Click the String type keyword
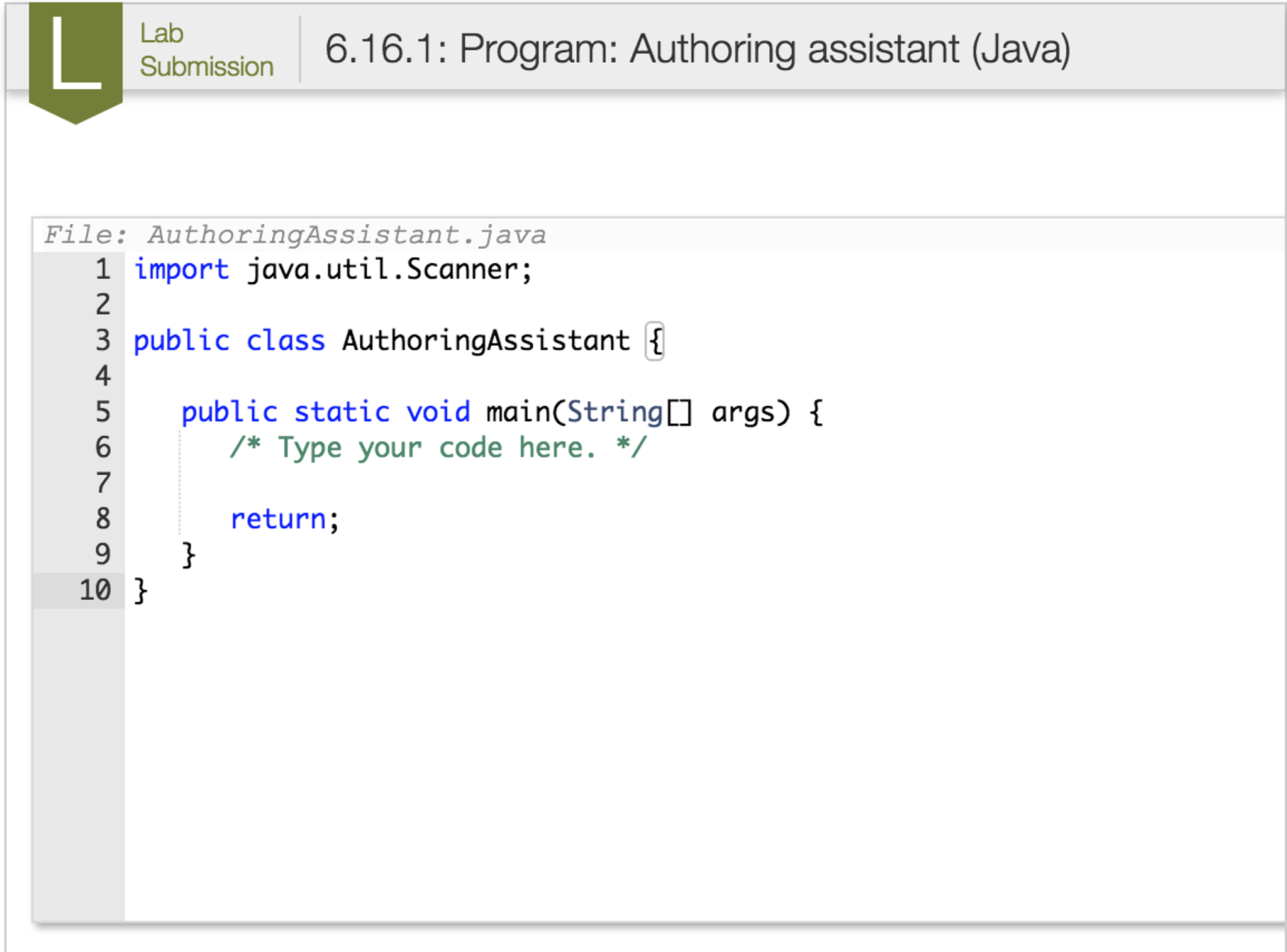The image size is (1287, 952). coord(615,412)
